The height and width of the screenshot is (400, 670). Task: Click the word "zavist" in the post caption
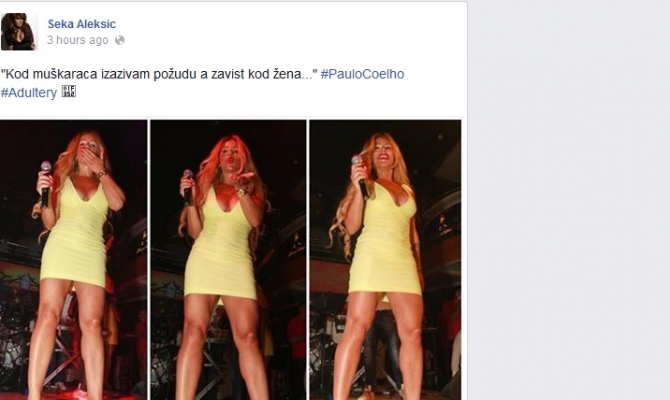[x=227, y=74]
